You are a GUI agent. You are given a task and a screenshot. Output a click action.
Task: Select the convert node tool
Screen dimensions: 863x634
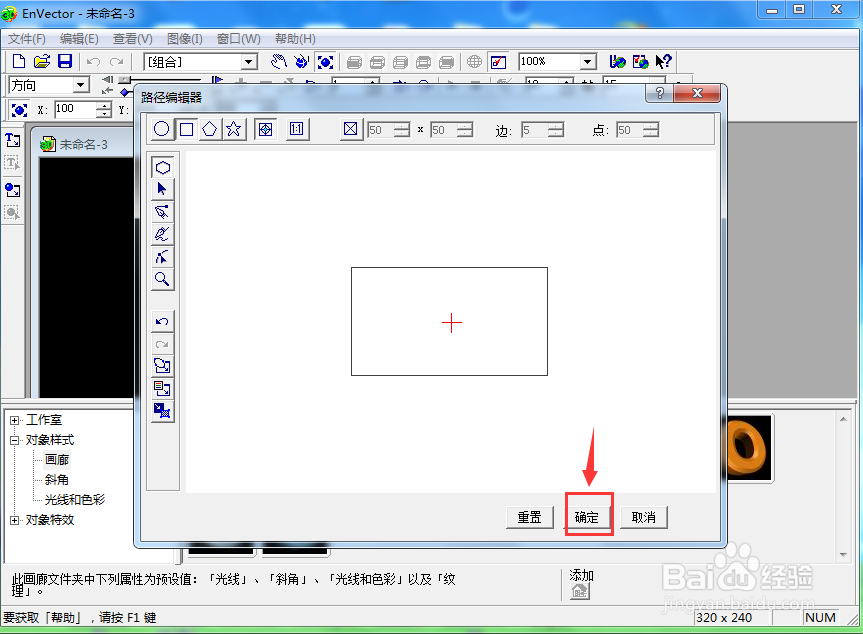(x=163, y=257)
